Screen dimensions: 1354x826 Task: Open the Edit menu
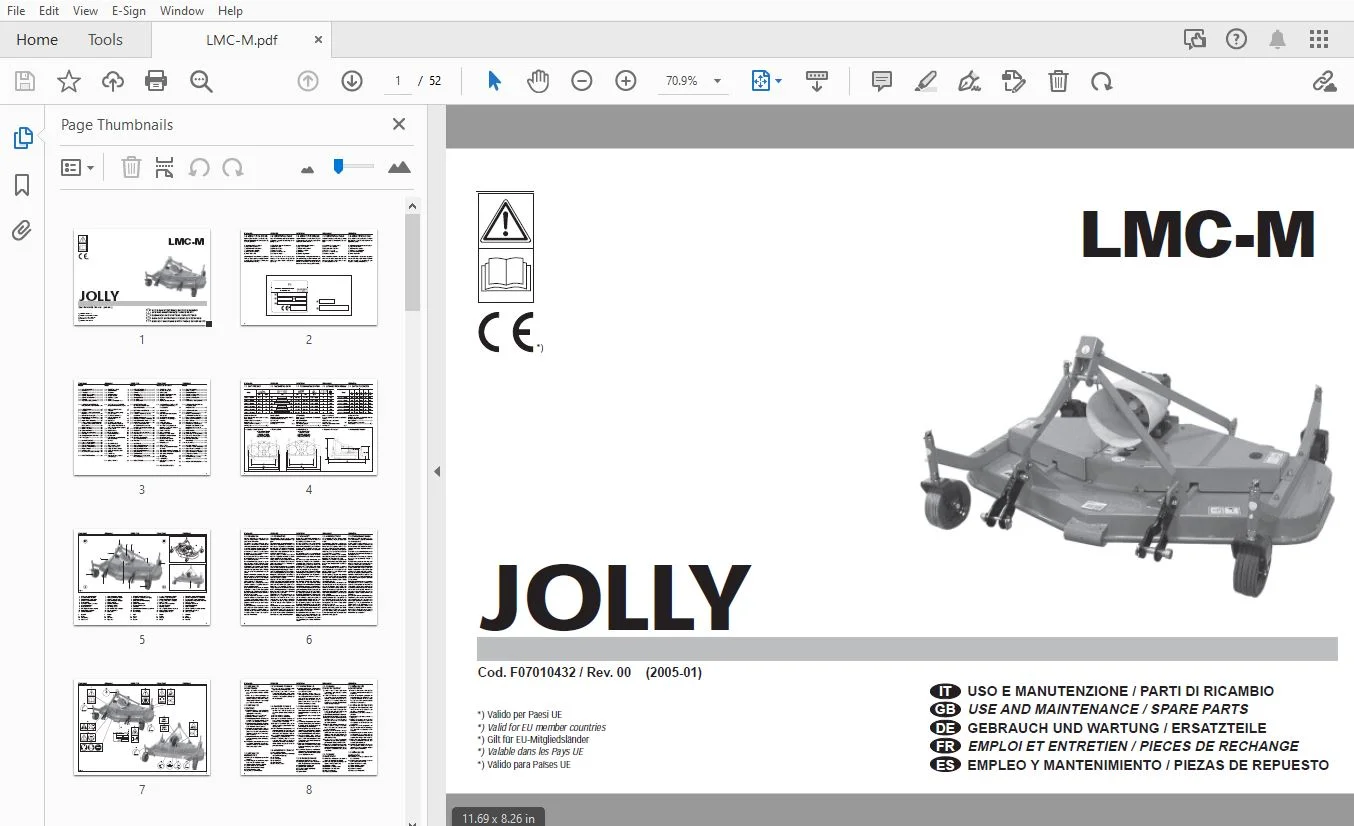(x=49, y=10)
